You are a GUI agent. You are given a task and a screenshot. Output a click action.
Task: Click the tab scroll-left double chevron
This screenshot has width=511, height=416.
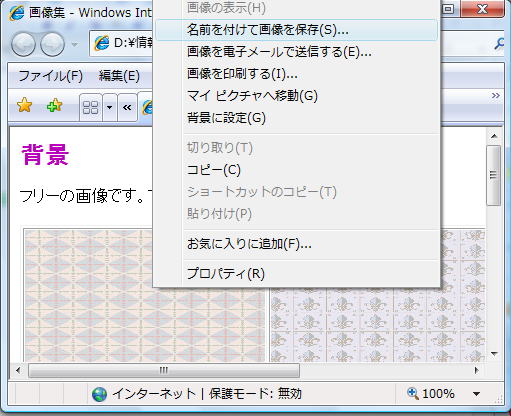click(x=127, y=107)
